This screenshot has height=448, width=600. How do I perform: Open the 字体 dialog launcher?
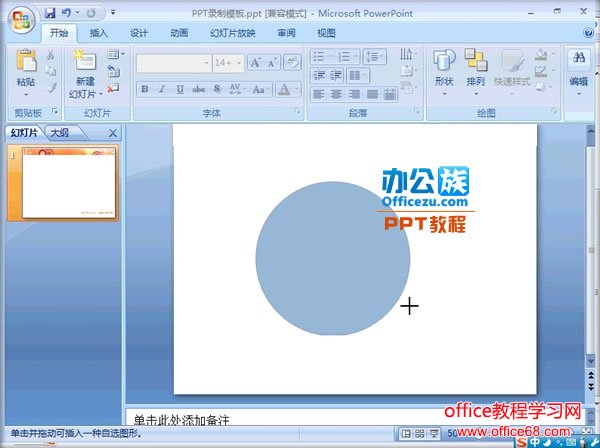pyautogui.click(x=297, y=111)
